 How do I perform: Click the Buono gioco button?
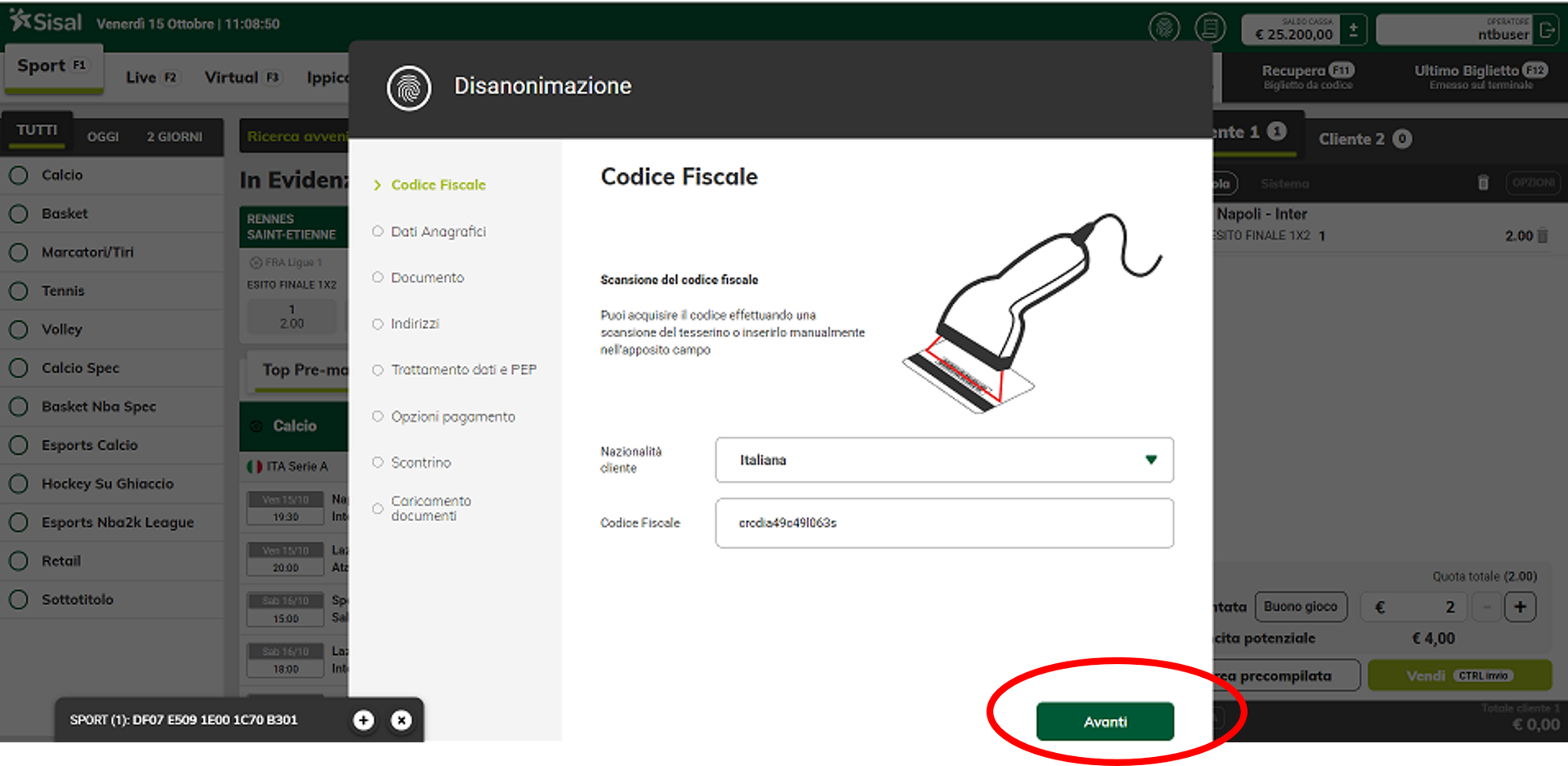coord(1300,607)
